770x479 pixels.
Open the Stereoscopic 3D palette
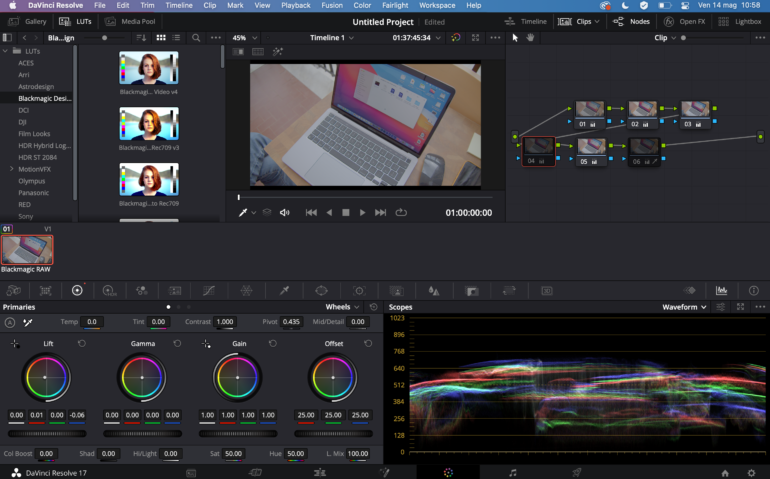pos(547,290)
